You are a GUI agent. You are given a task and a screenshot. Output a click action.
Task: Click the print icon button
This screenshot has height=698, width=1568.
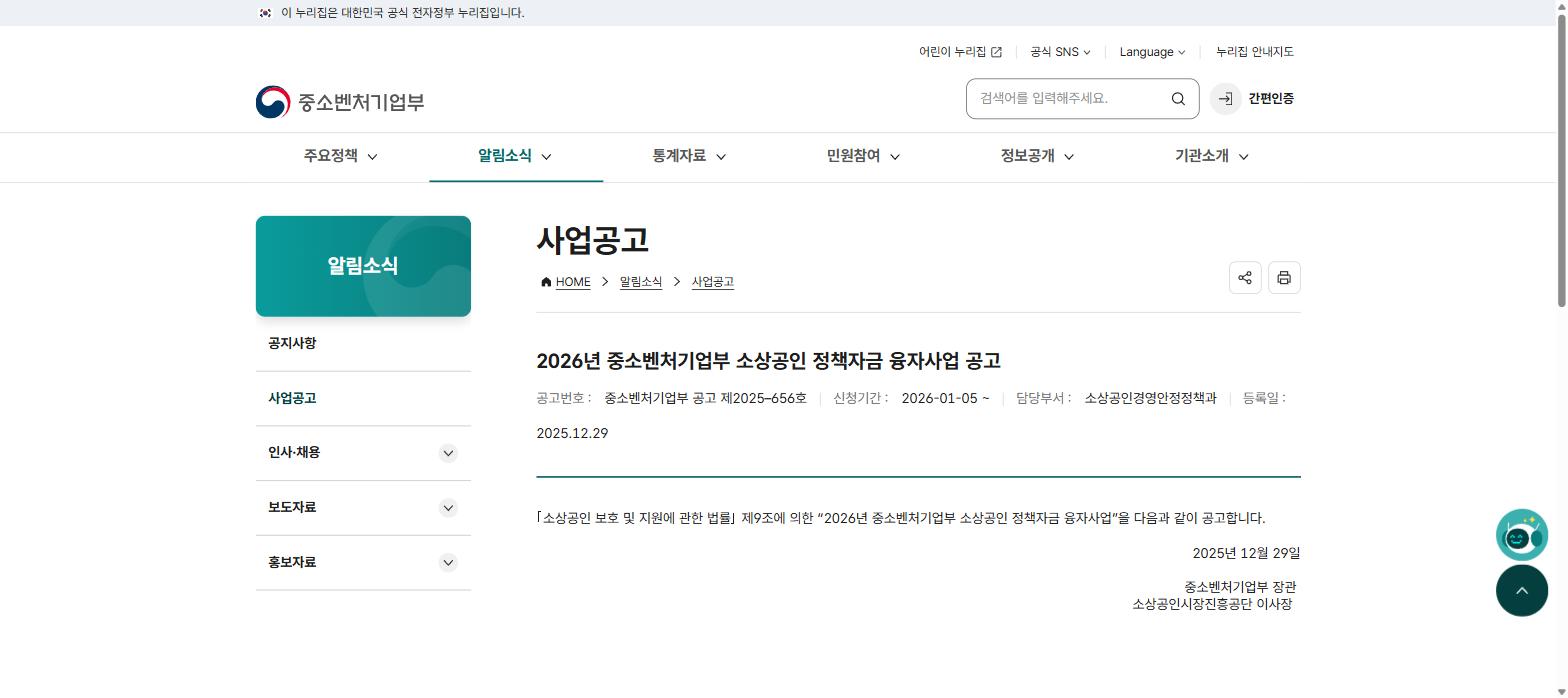(1284, 278)
